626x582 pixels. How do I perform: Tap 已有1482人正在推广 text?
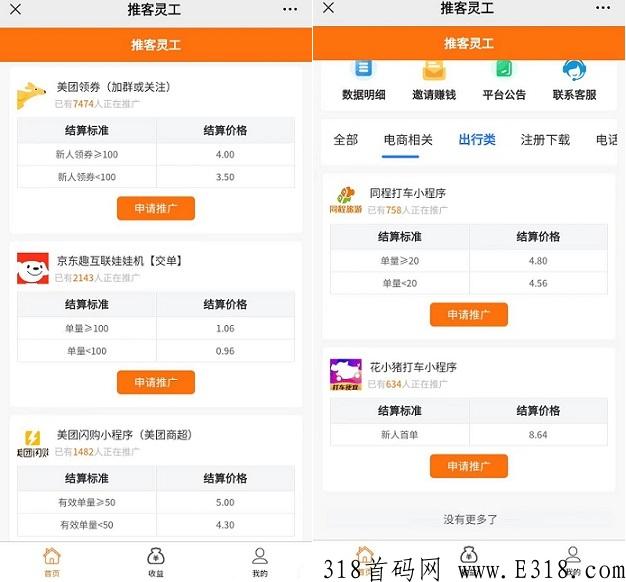[97, 452]
